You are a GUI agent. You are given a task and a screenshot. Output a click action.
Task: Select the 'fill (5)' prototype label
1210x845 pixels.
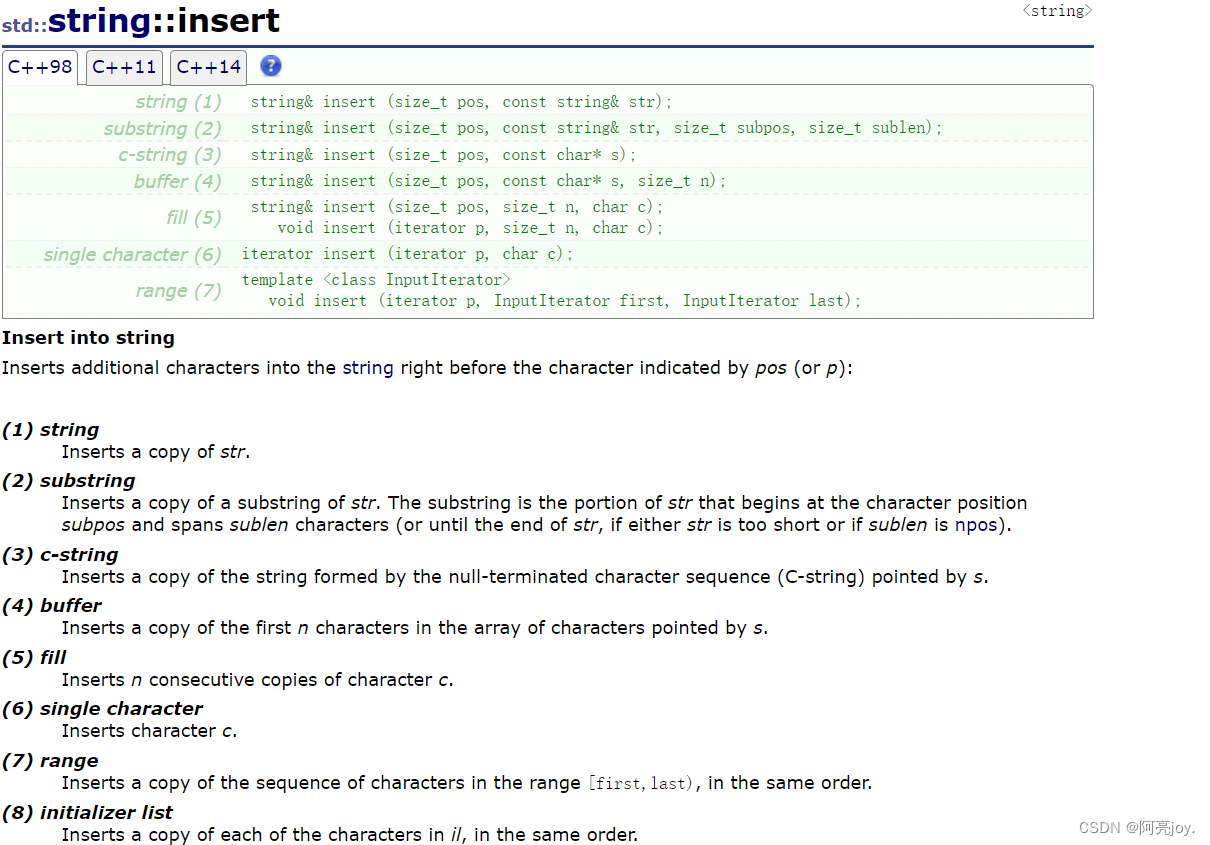tap(193, 218)
